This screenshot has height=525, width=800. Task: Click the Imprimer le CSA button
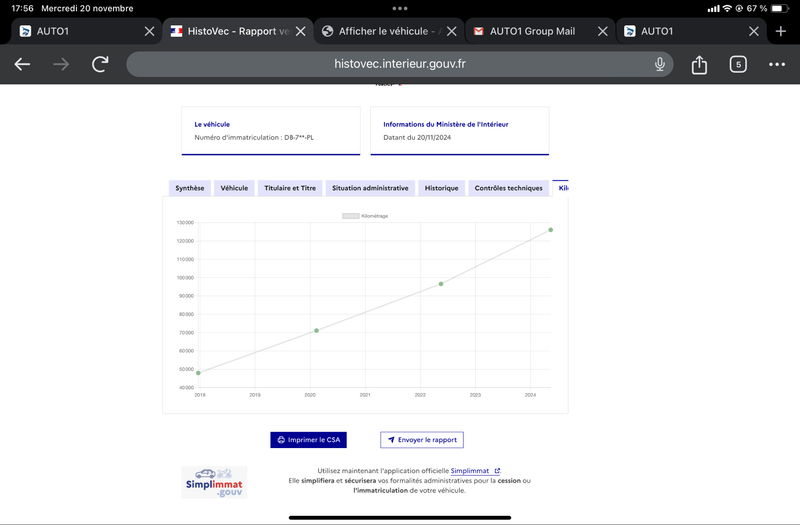pyautogui.click(x=308, y=440)
